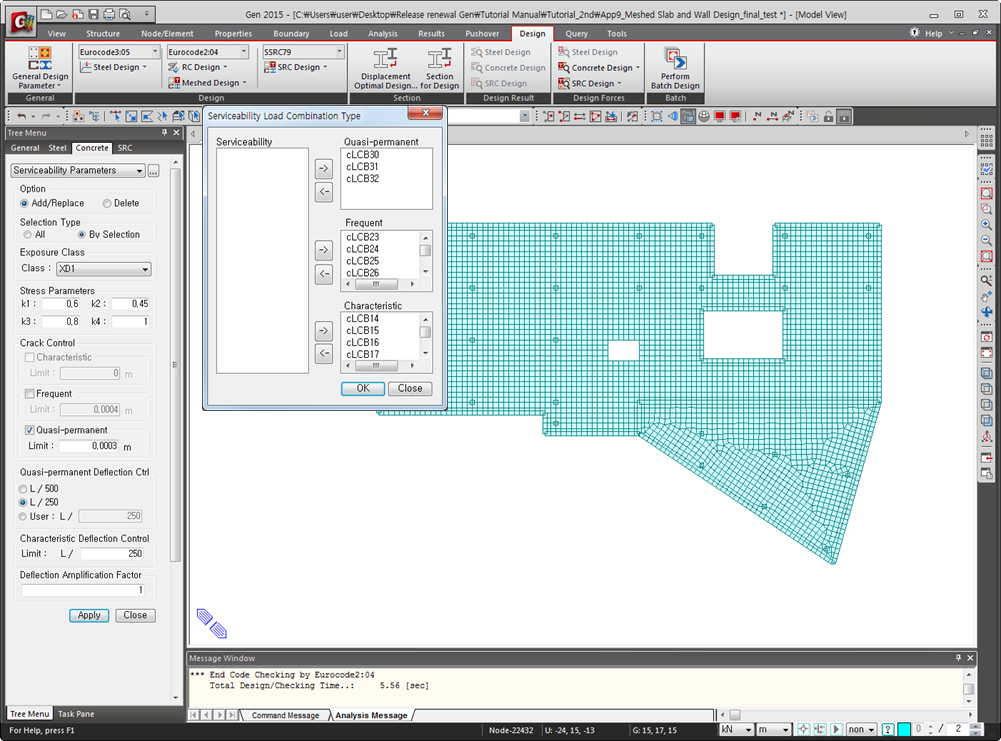Click the ellipsis button beside Serviceability Parameters
This screenshot has height=741, width=1001.
click(153, 170)
